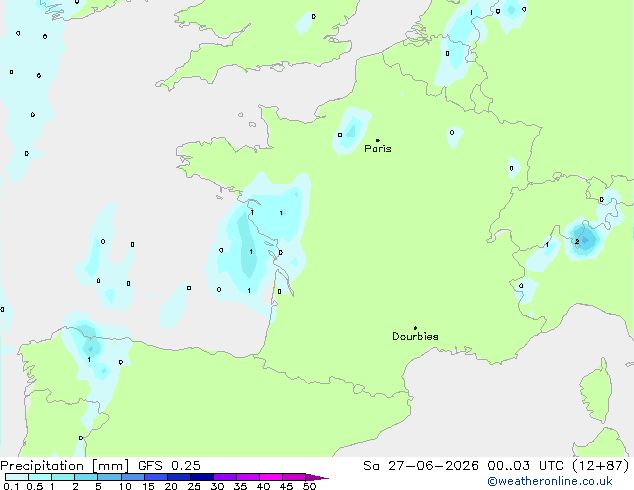Viewport: 634px width, 490px height.
Task: Open the weatheronline.co.uk copyright link
Action: click(550, 481)
